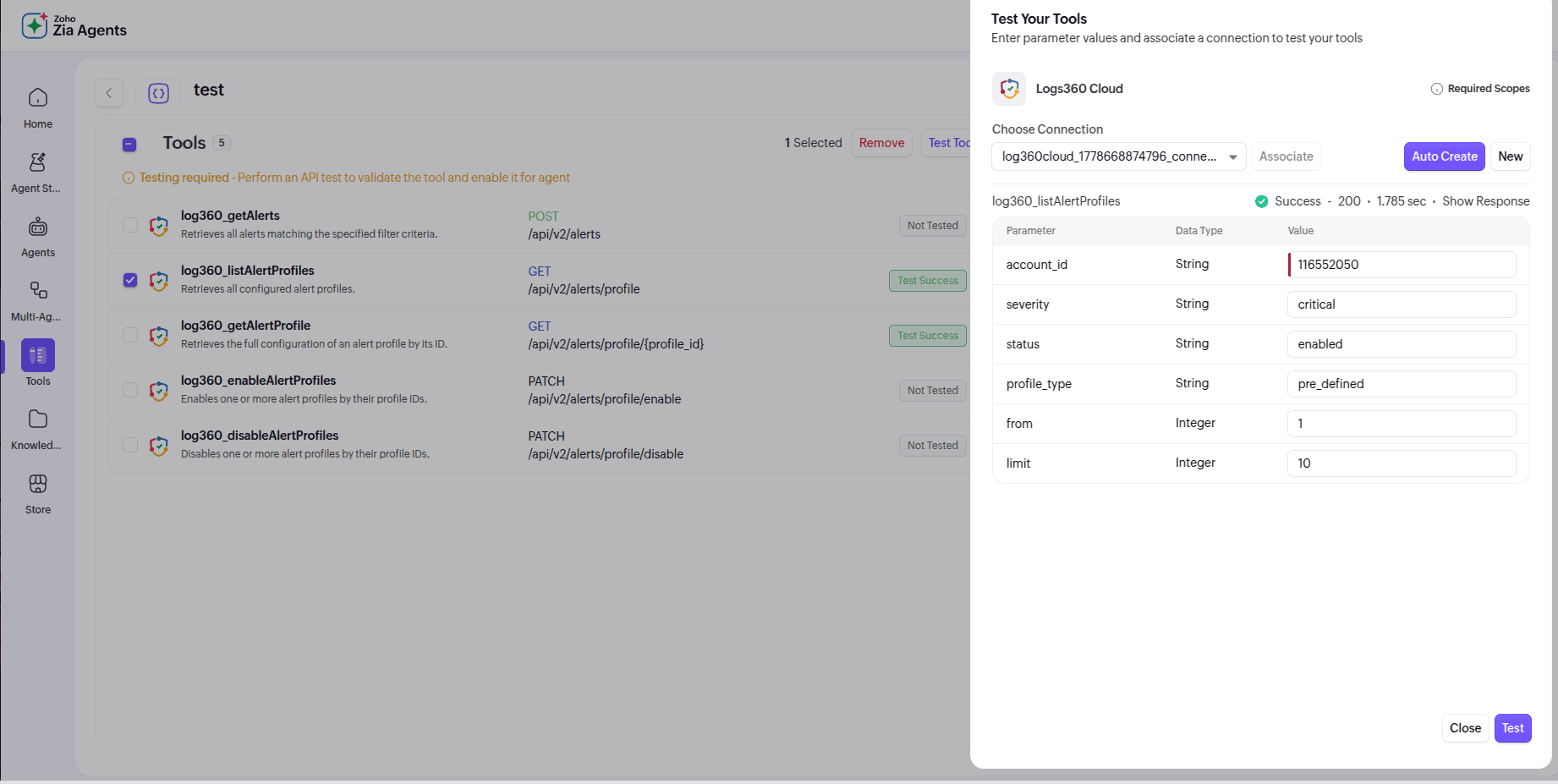1558x784 pixels.
Task: Open the Home sidebar icon
Action: [x=38, y=97]
